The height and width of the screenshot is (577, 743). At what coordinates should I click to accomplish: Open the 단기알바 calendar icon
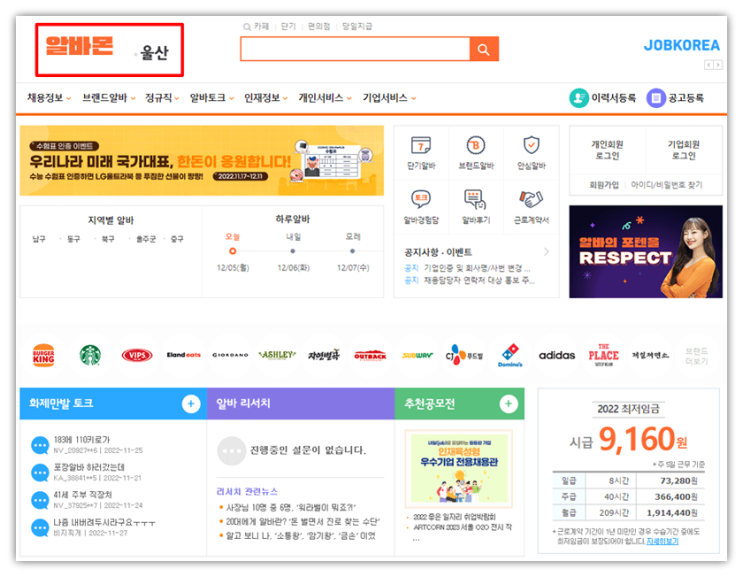[421, 145]
